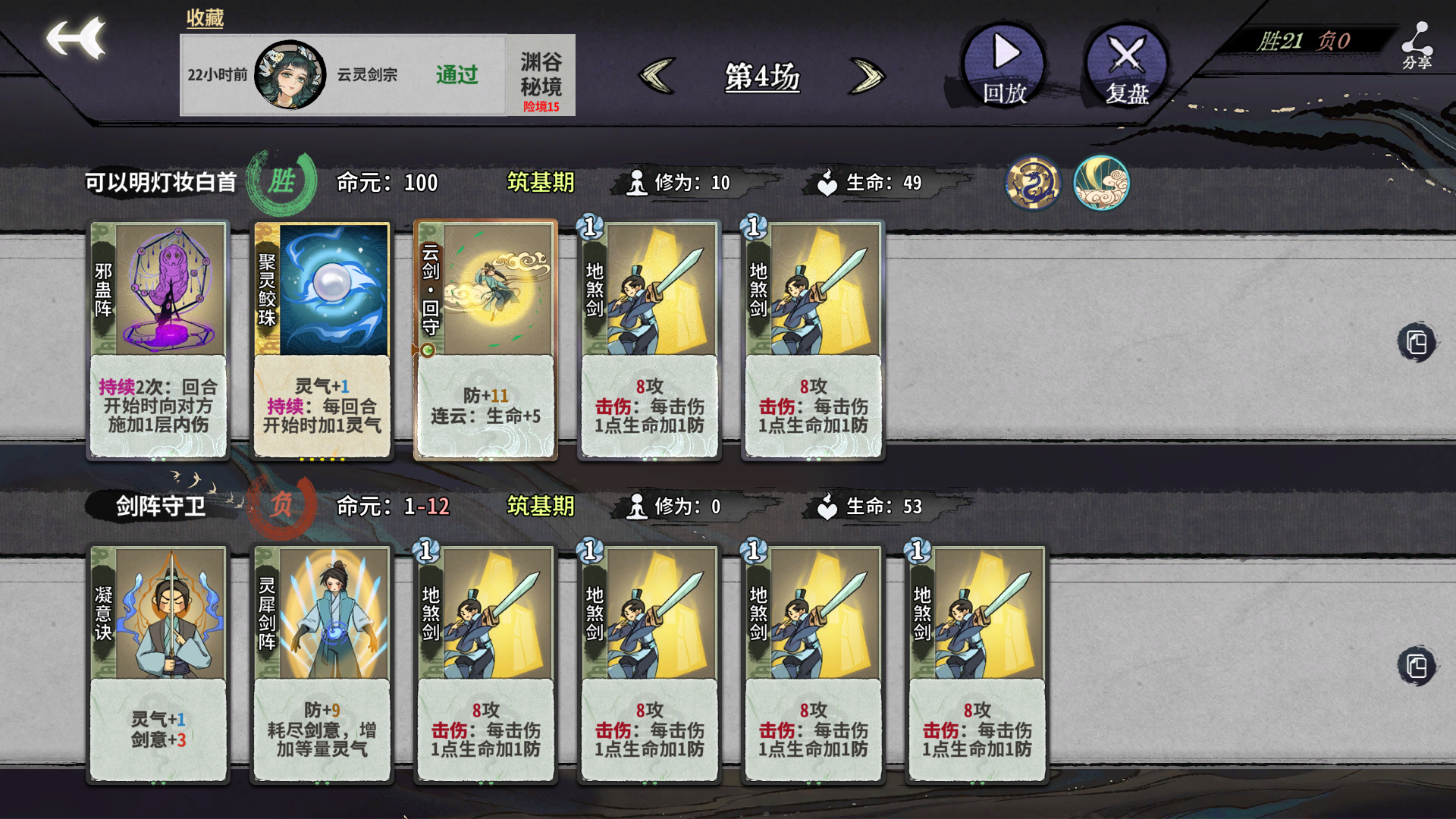Copy the 剑阵守卫 deck icon
1456x819 pixels.
(1417, 667)
